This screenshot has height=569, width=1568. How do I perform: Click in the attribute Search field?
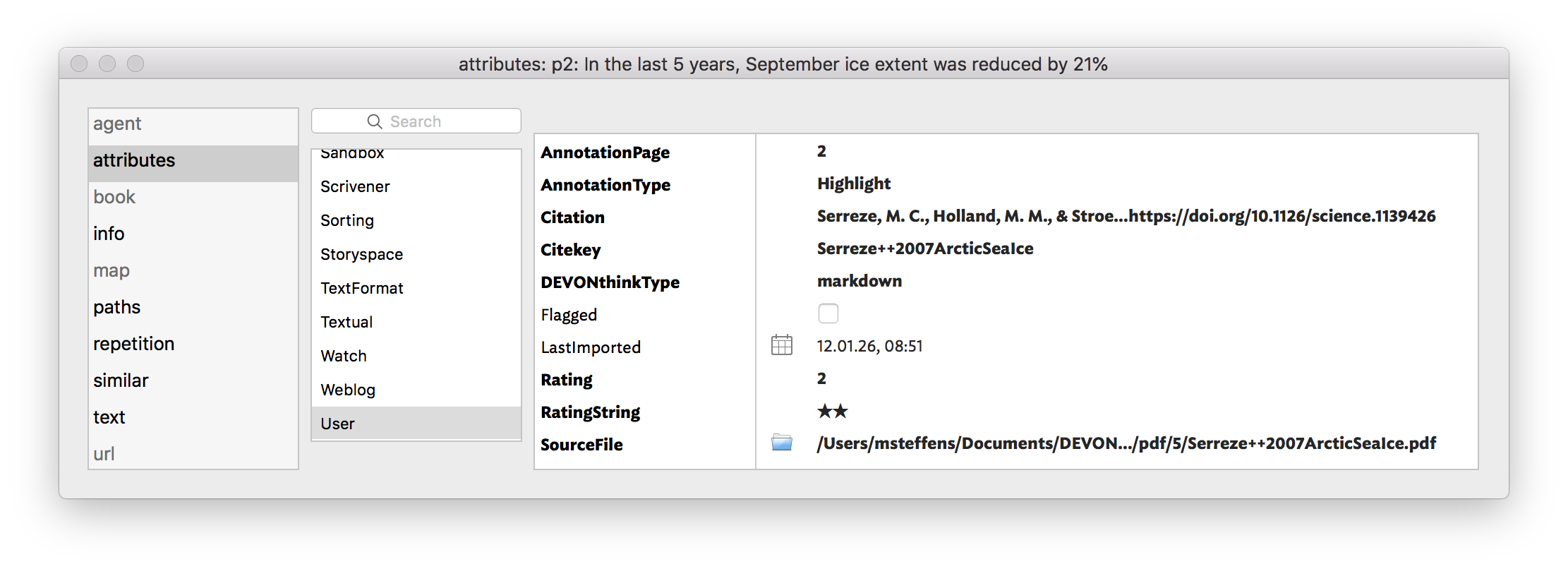tap(438, 121)
